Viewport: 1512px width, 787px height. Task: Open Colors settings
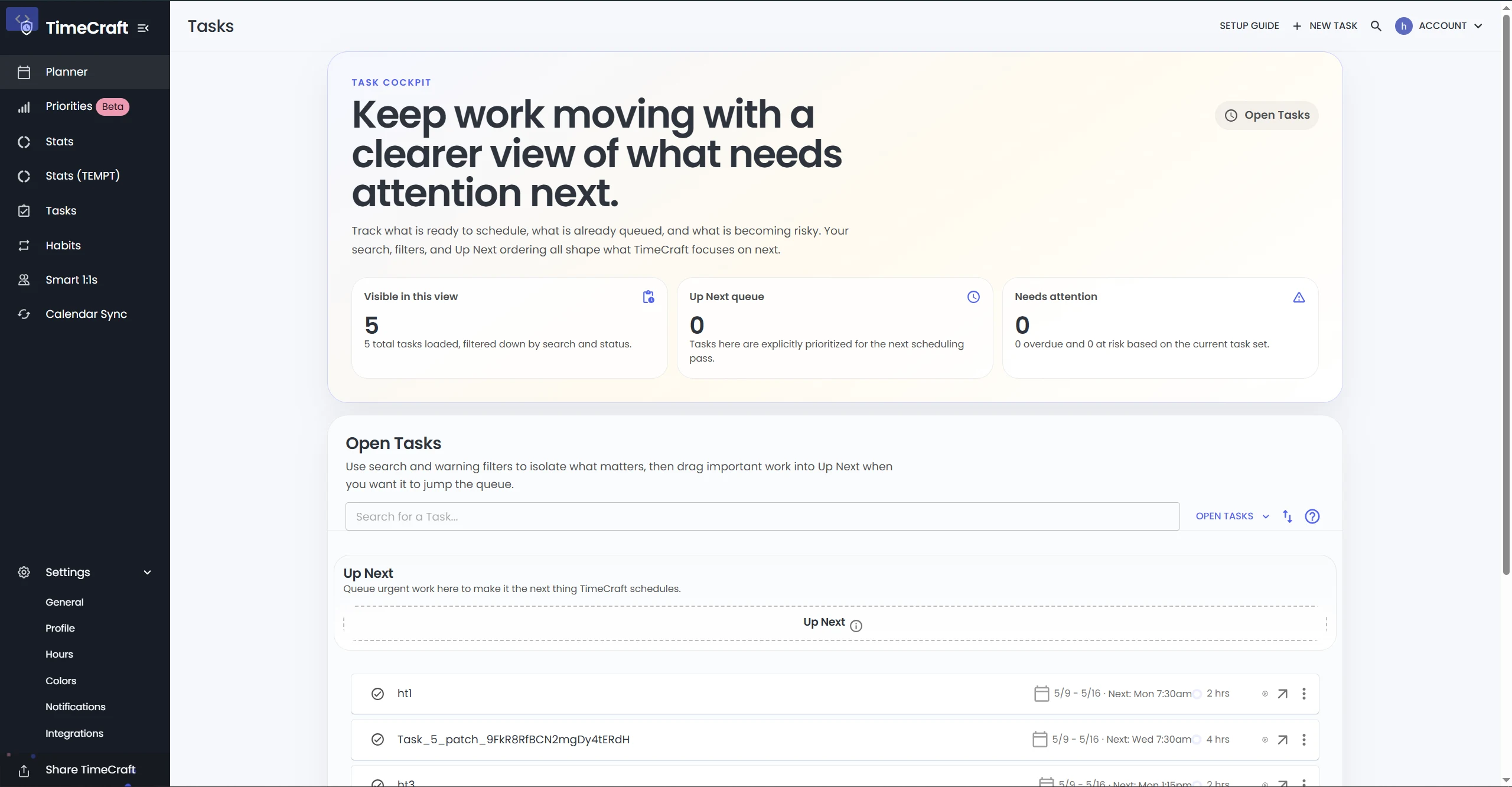pyautogui.click(x=61, y=681)
